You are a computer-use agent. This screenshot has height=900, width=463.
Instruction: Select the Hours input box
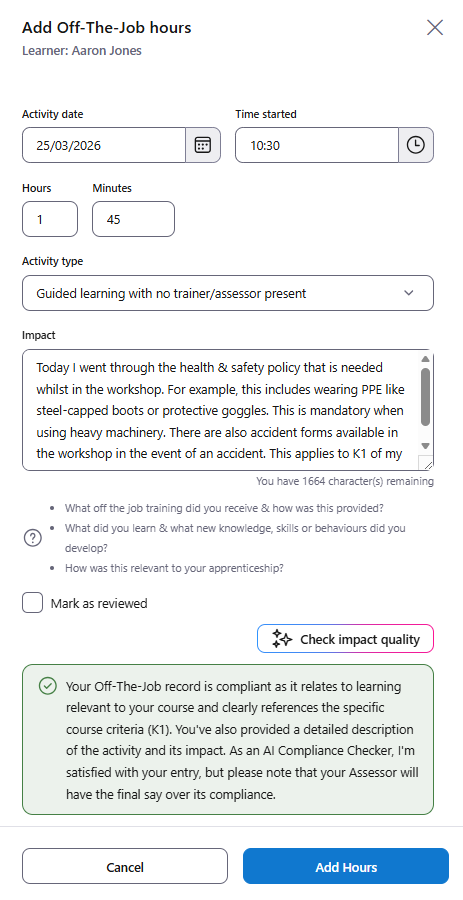click(50, 219)
